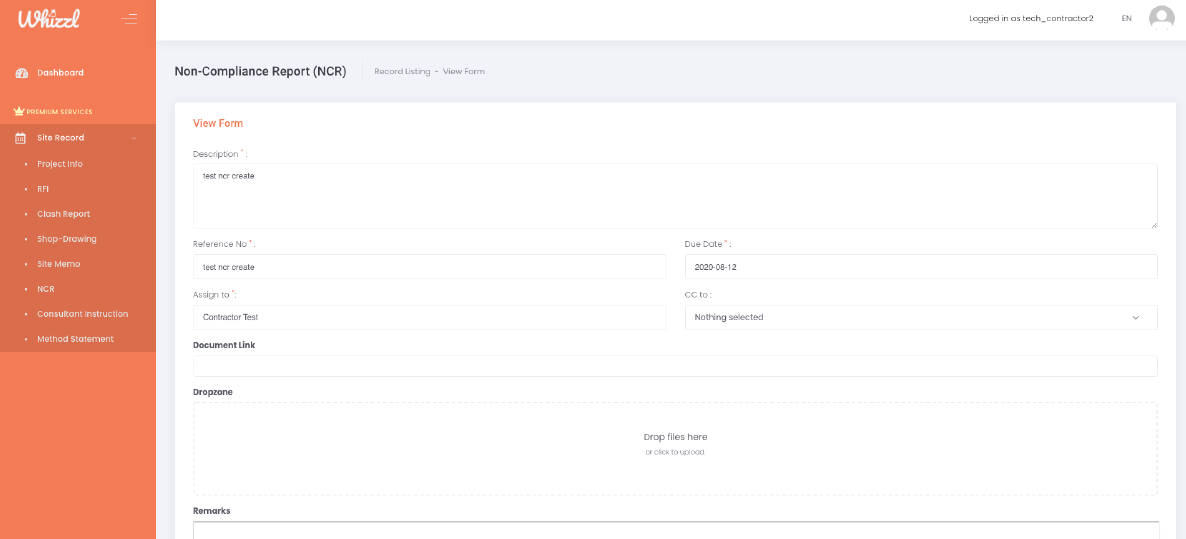
Task: Open Clash Report page
Action: [63, 214]
